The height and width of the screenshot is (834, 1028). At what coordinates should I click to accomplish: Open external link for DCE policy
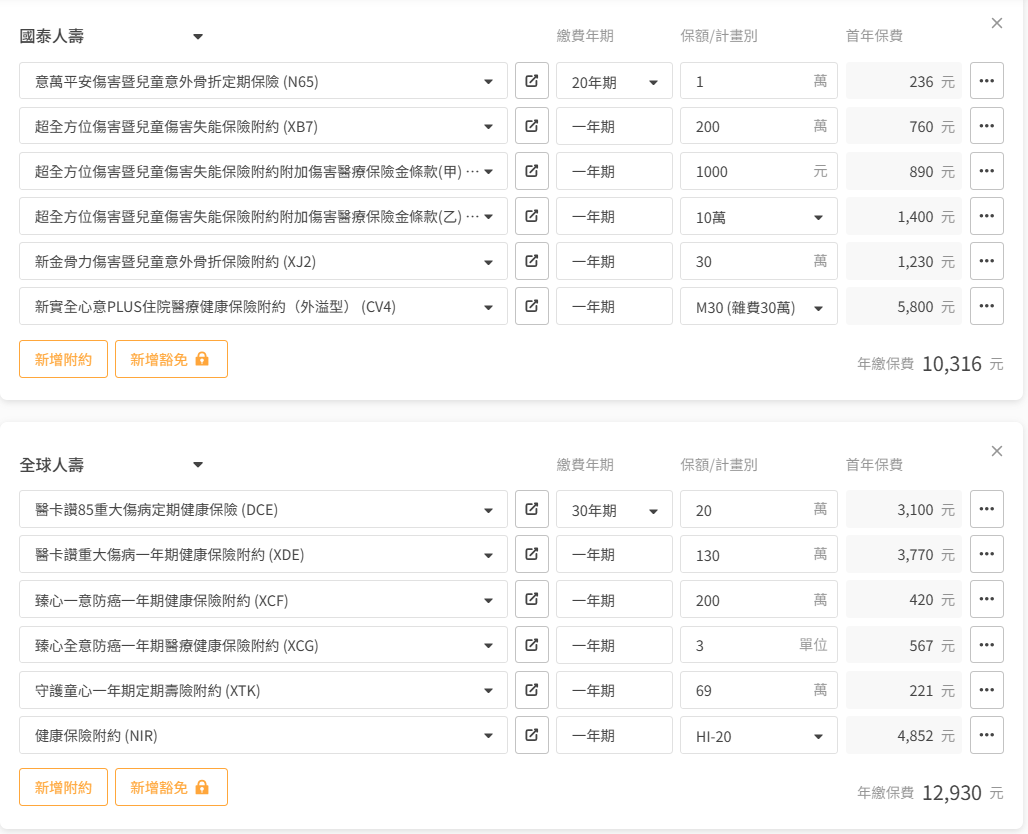click(x=532, y=509)
